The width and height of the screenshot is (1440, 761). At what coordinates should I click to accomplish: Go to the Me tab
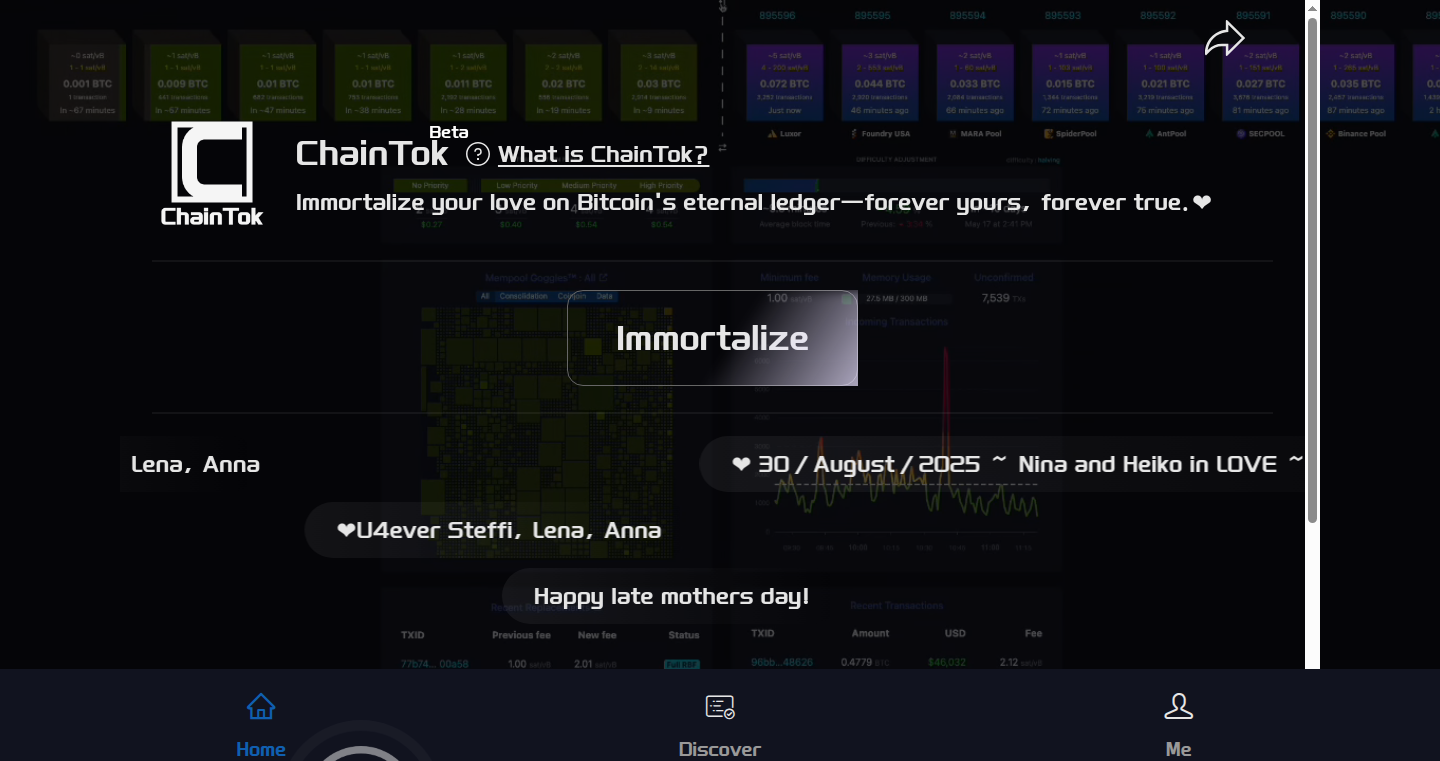tap(1178, 725)
